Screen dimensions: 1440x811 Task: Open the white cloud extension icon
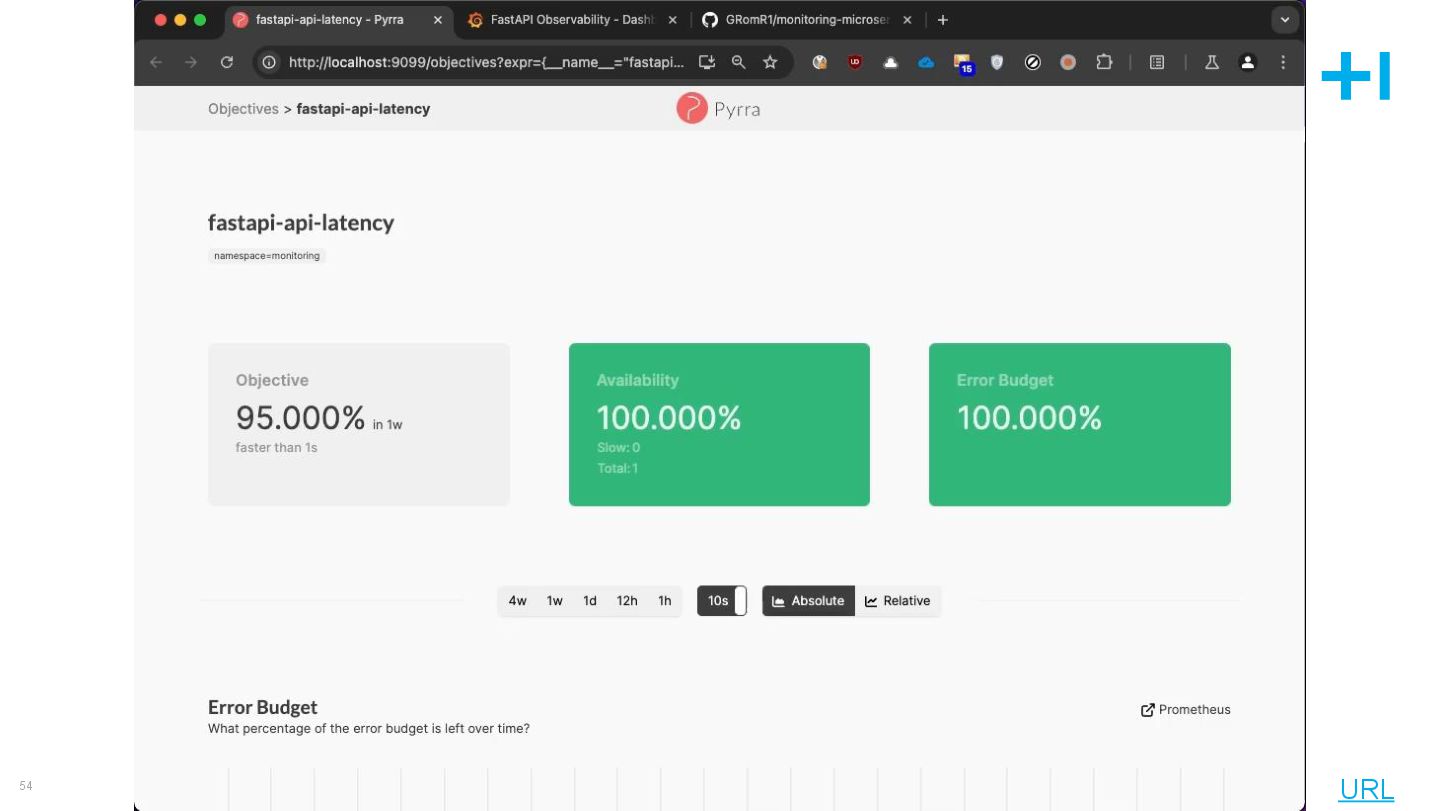tap(890, 62)
